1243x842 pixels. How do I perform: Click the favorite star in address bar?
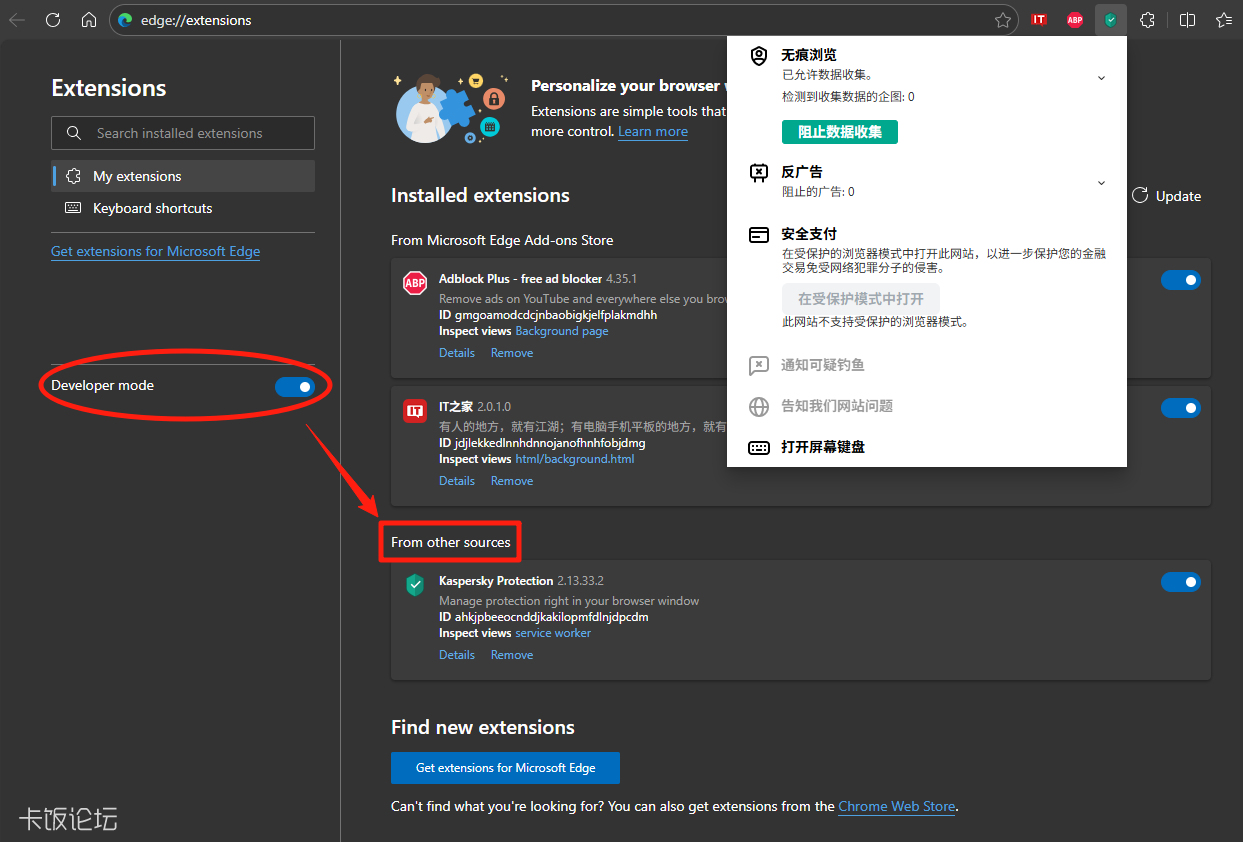click(x=1003, y=19)
